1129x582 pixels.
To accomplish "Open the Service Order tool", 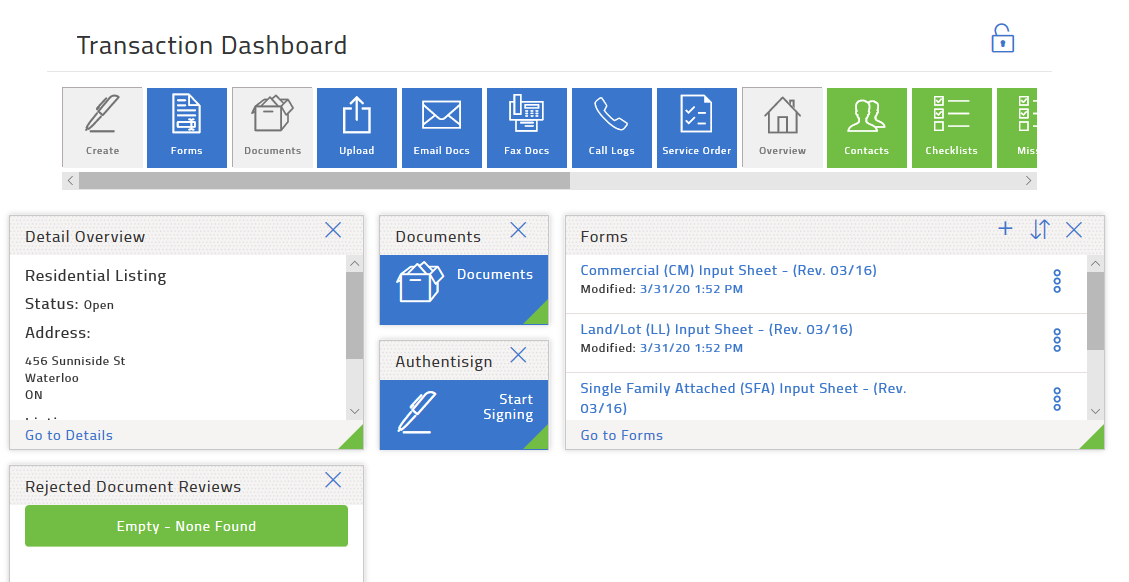I will [697, 127].
